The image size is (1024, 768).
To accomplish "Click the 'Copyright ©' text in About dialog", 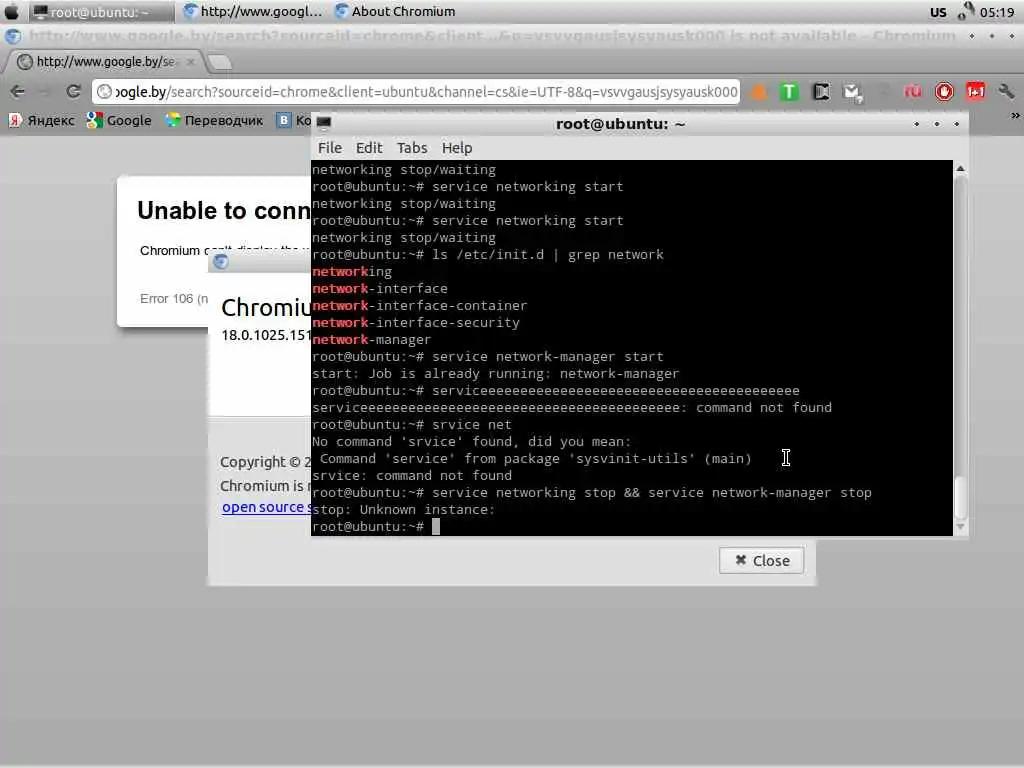I will (265, 462).
